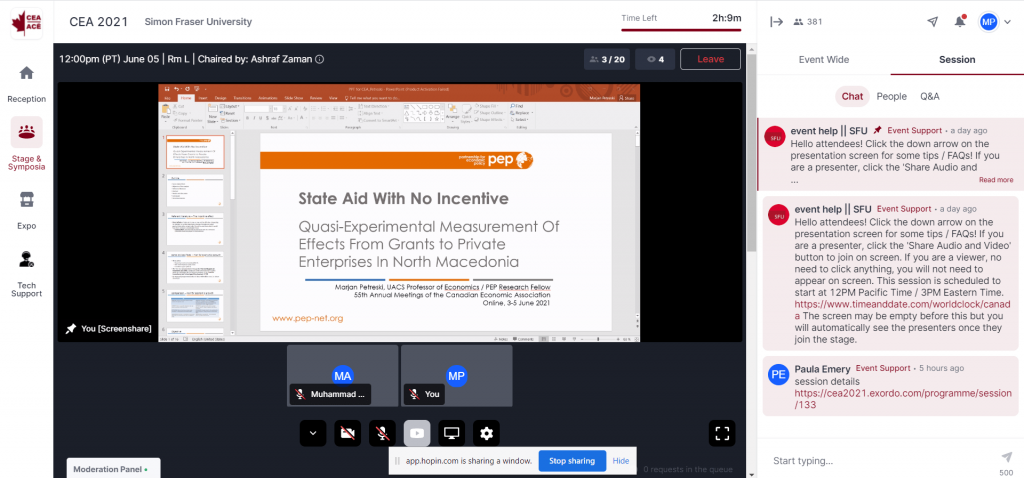Enter fullscreen mode for the stage
Image resolution: width=1024 pixels, height=478 pixels.
(722, 433)
